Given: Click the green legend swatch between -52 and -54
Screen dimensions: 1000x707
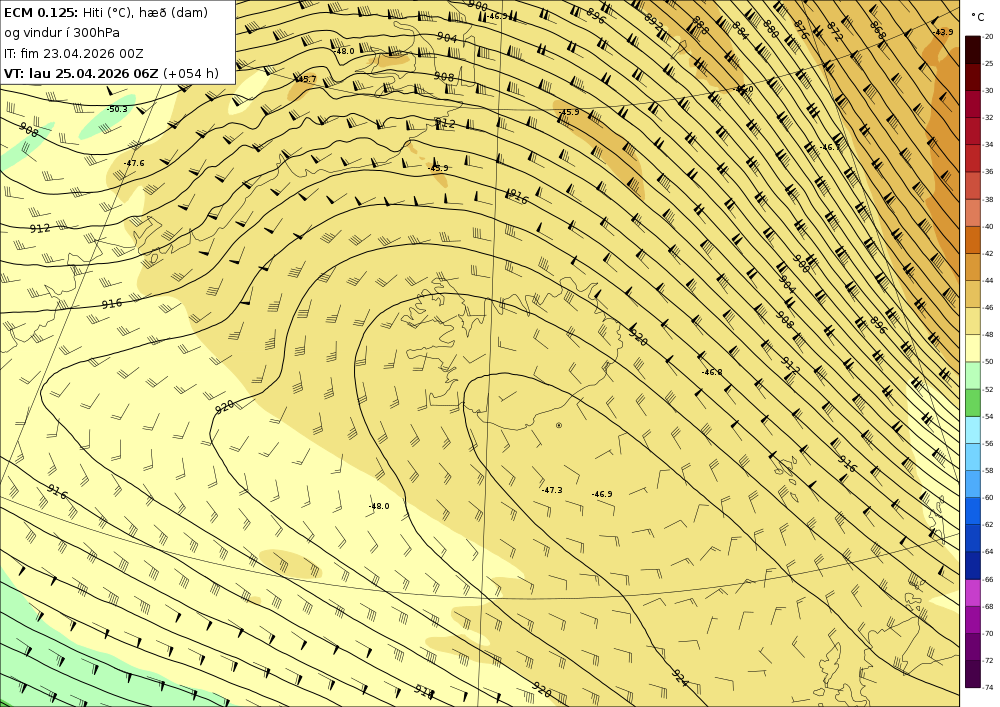Looking at the screenshot, I should click(973, 402).
